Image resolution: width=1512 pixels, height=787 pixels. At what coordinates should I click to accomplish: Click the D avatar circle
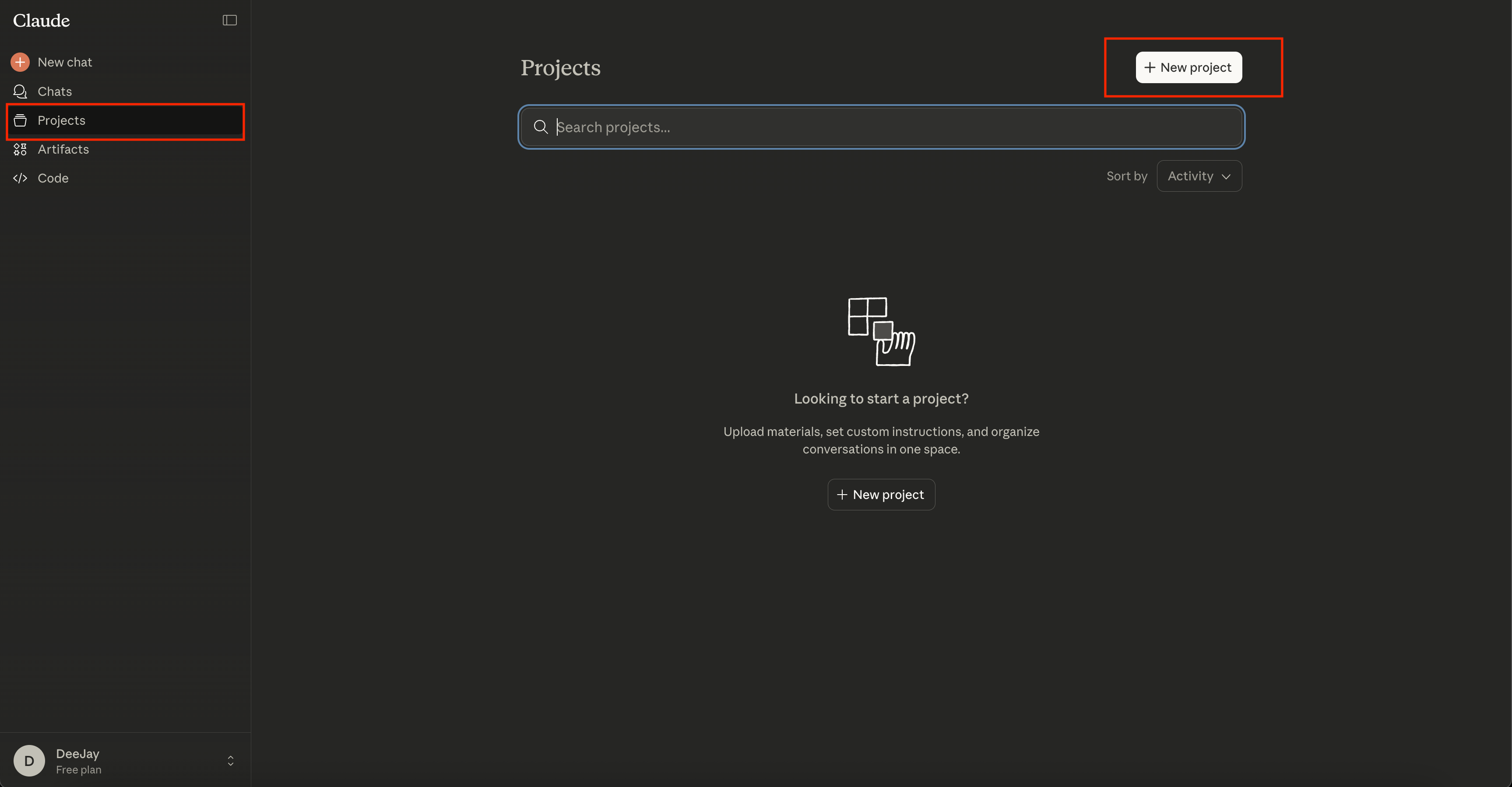pos(29,761)
